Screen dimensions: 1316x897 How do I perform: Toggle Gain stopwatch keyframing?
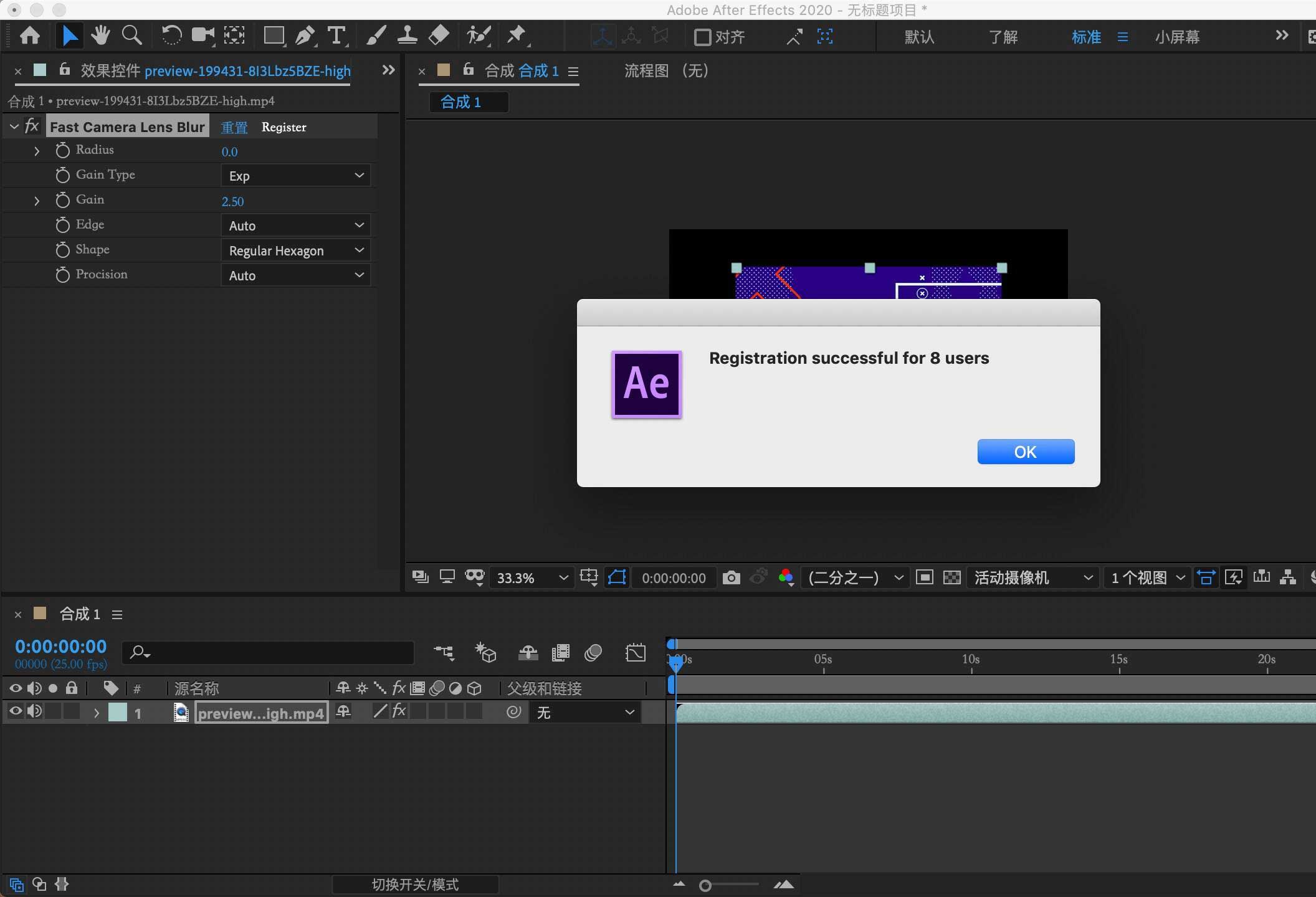pos(62,200)
